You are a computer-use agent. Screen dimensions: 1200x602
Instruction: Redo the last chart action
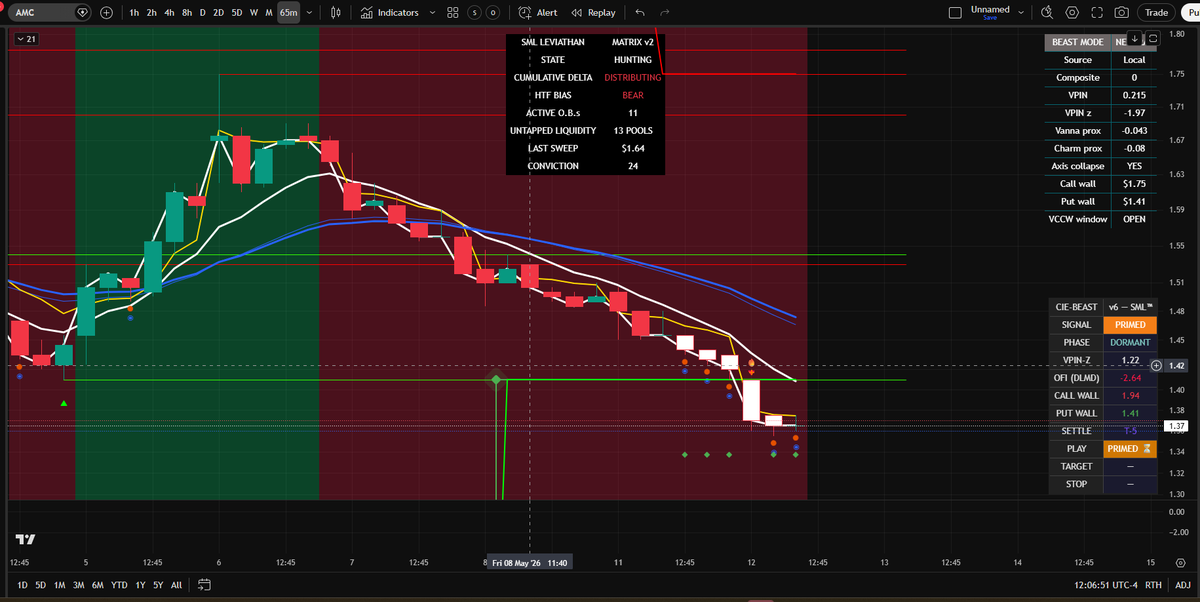pos(665,13)
